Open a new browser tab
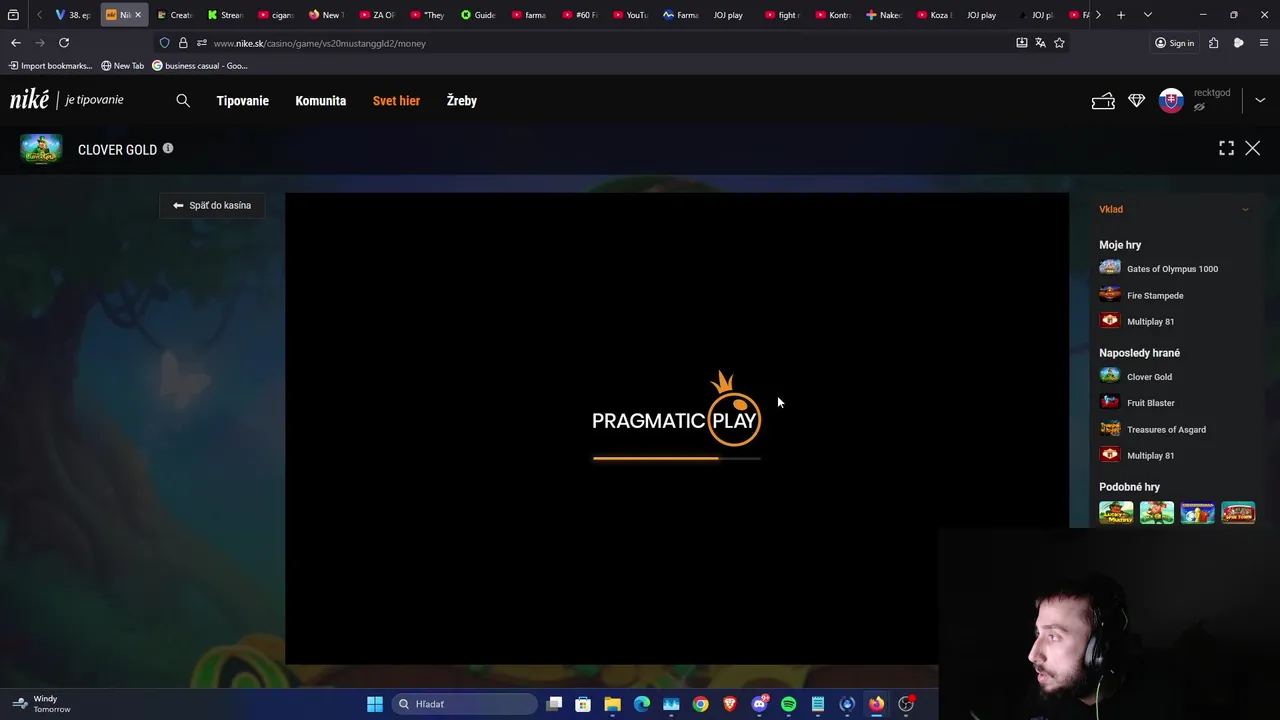 point(1121,15)
